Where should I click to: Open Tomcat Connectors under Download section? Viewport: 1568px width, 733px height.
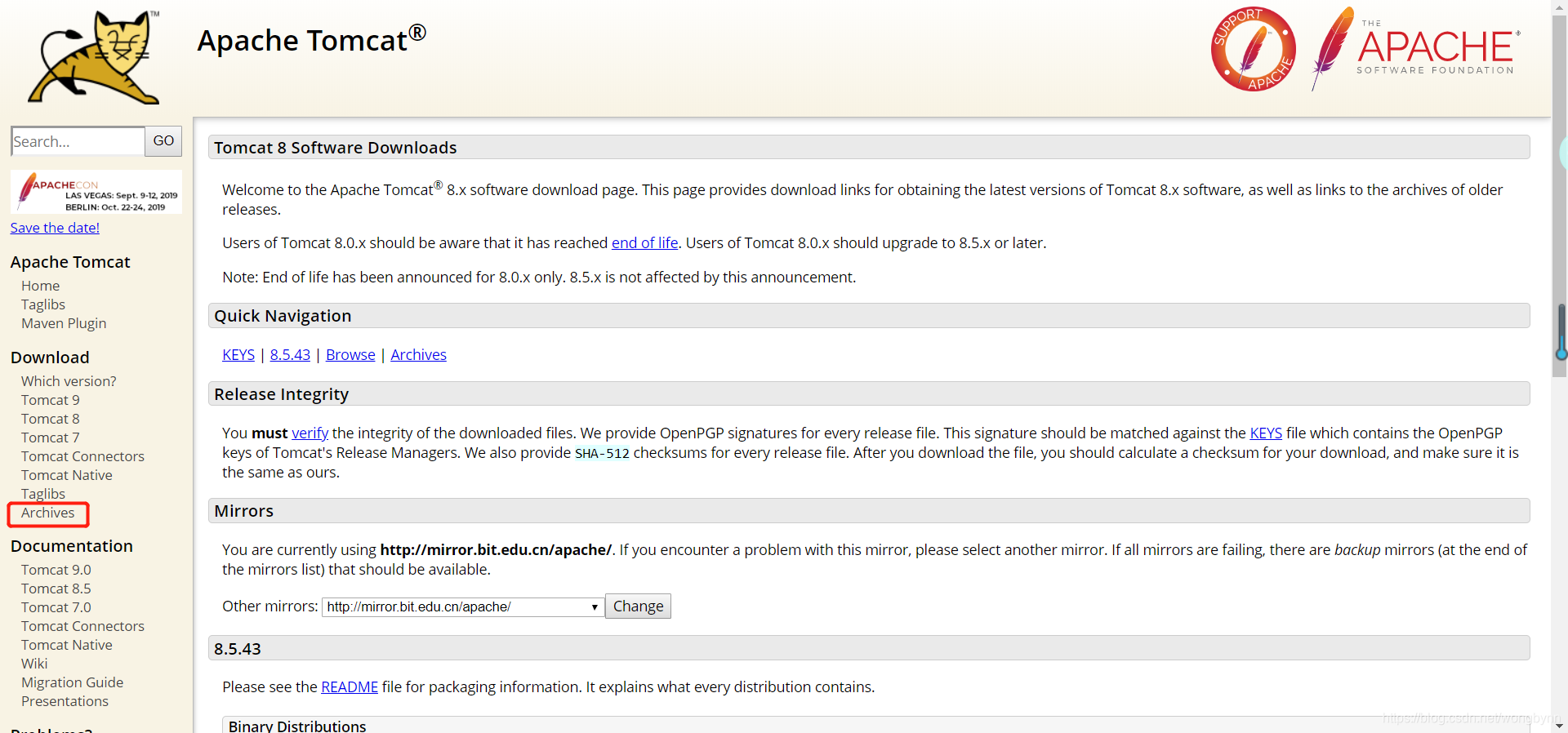click(82, 456)
